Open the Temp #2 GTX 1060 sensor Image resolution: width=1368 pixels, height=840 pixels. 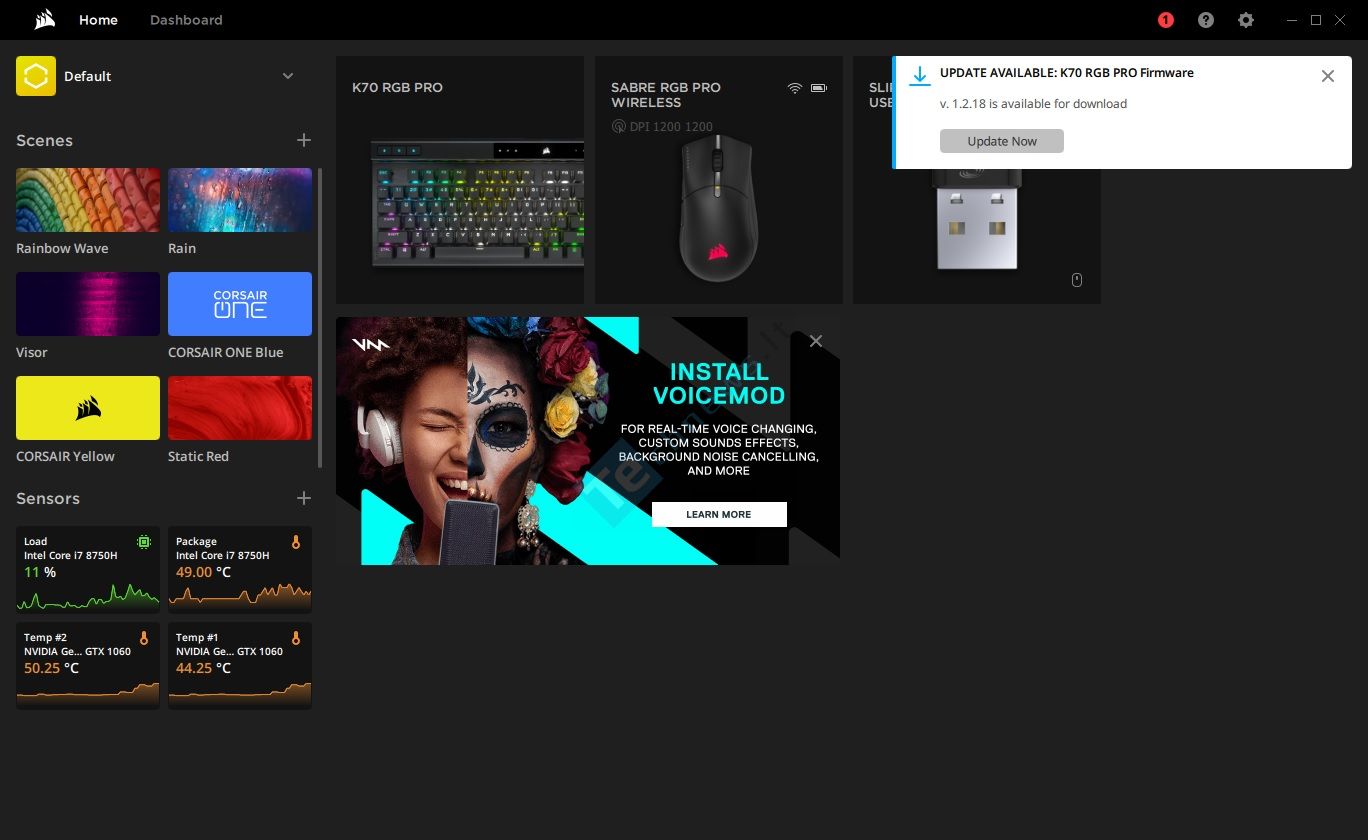pyautogui.click(x=88, y=665)
